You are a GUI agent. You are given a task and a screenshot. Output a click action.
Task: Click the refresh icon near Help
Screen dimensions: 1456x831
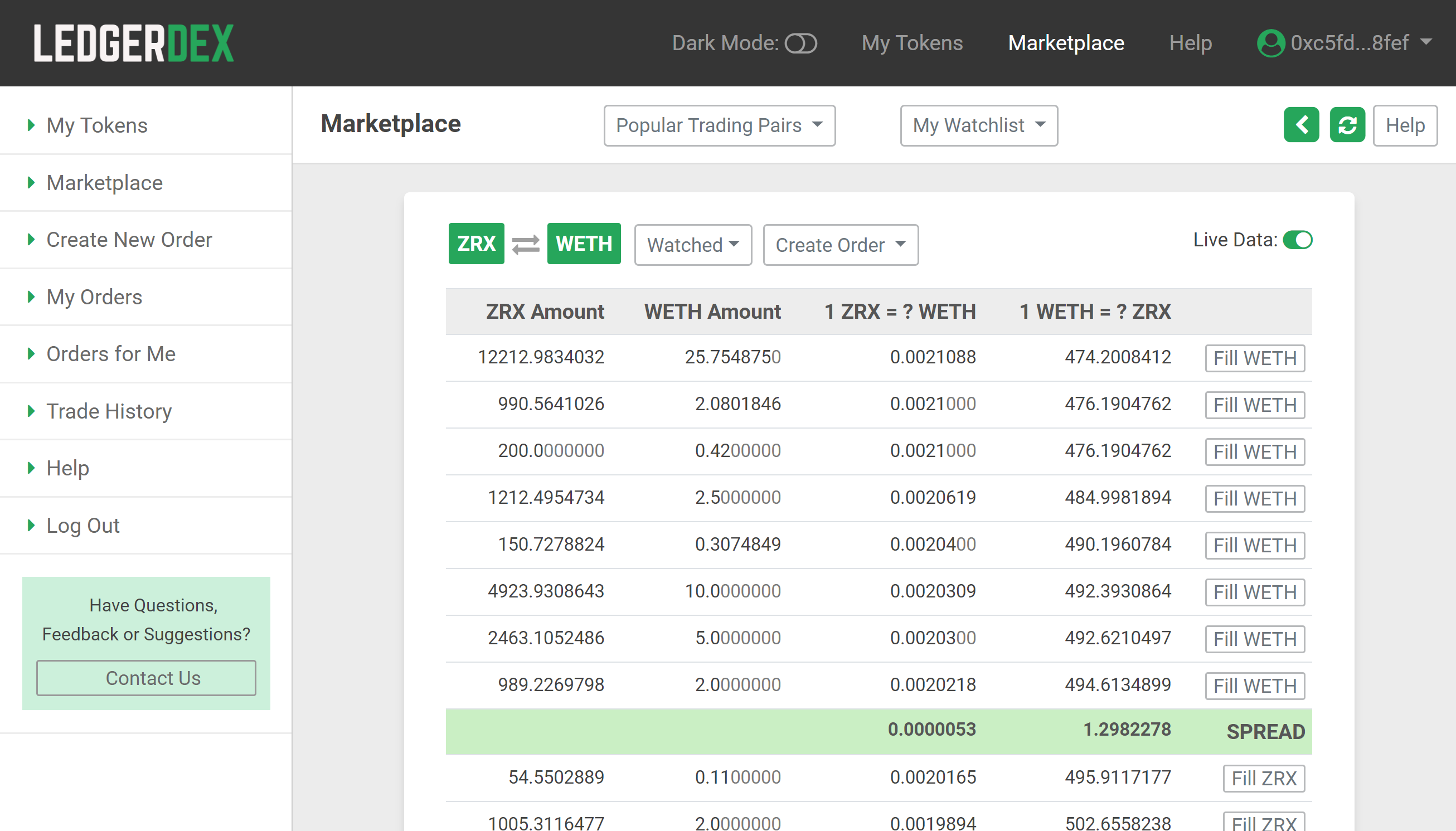(1347, 125)
